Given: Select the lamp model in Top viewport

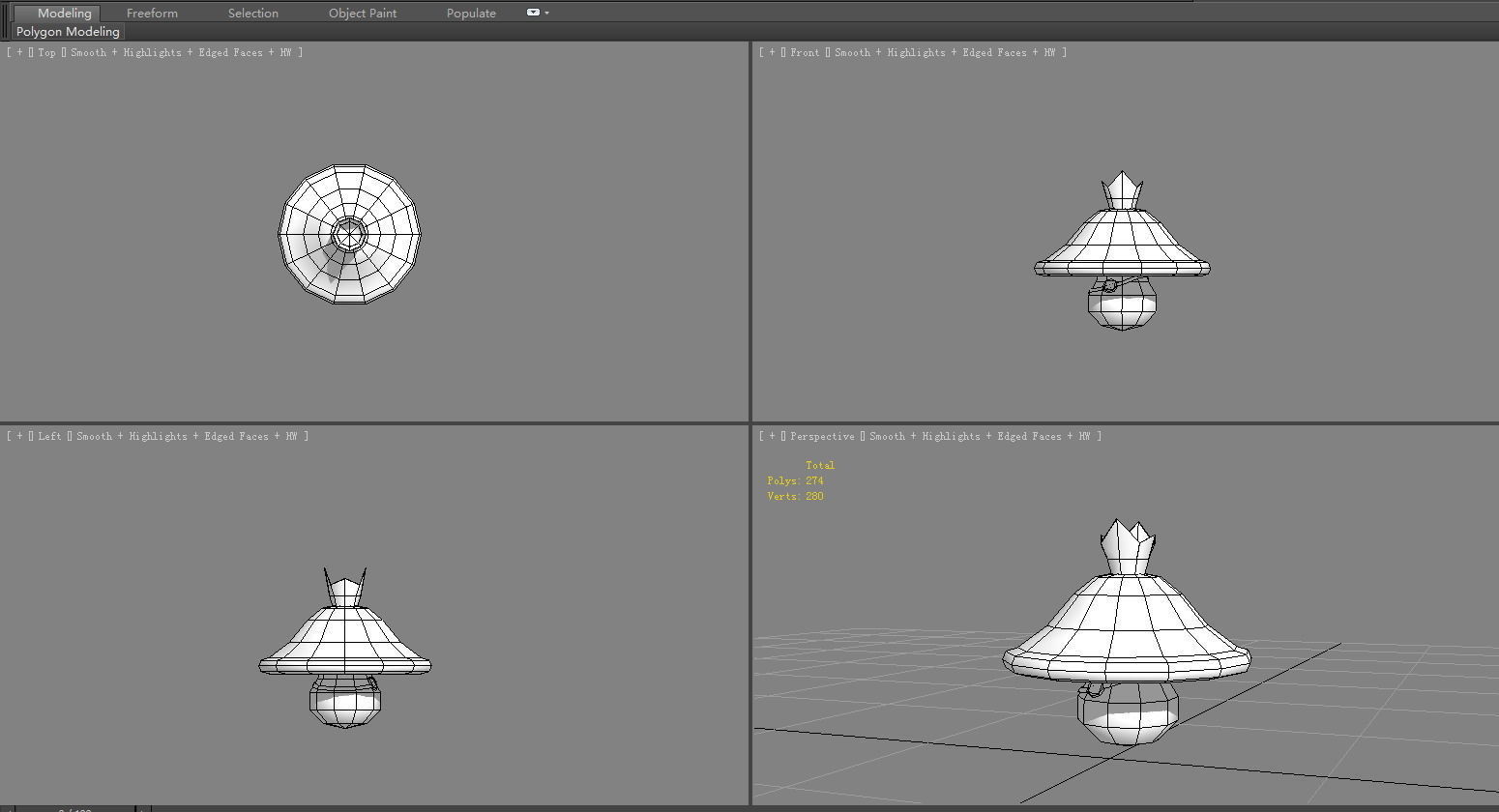Looking at the screenshot, I should (349, 234).
